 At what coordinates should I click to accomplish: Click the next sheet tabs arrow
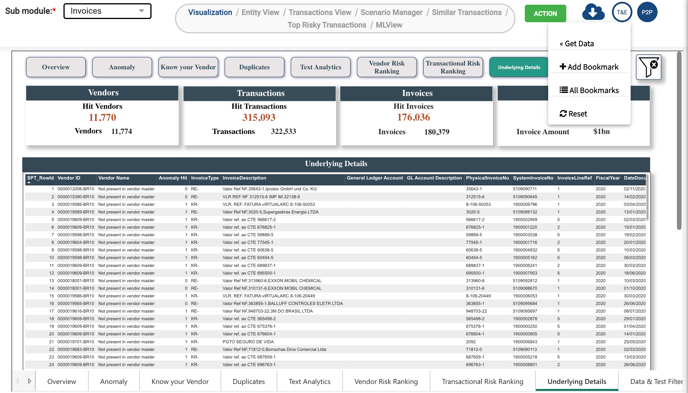pyautogui.click(x=29, y=381)
